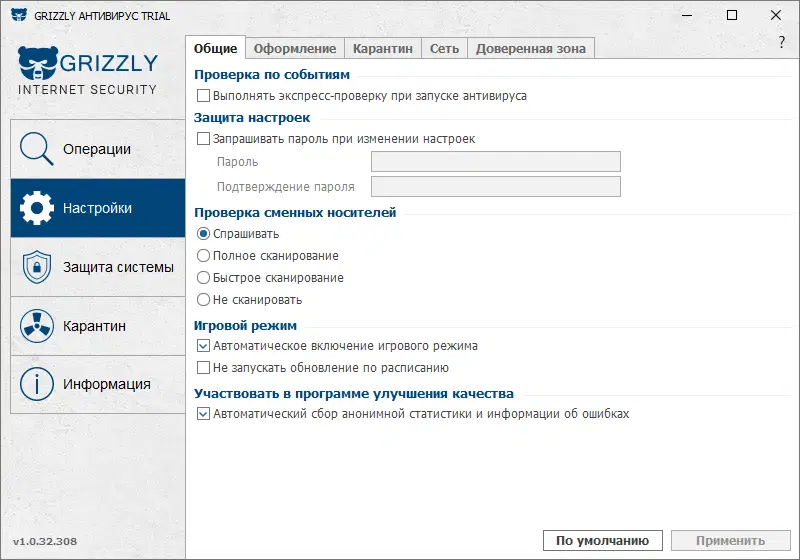This screenshot has width=800, height=560.
Task: Focus the password confirmation field
Action: [495, 186]
